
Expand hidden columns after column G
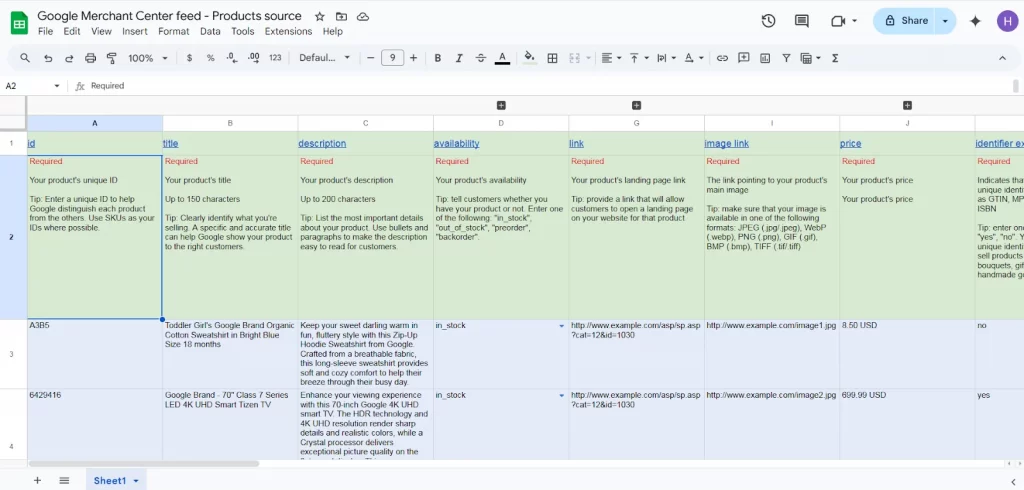tap(637, 105)
